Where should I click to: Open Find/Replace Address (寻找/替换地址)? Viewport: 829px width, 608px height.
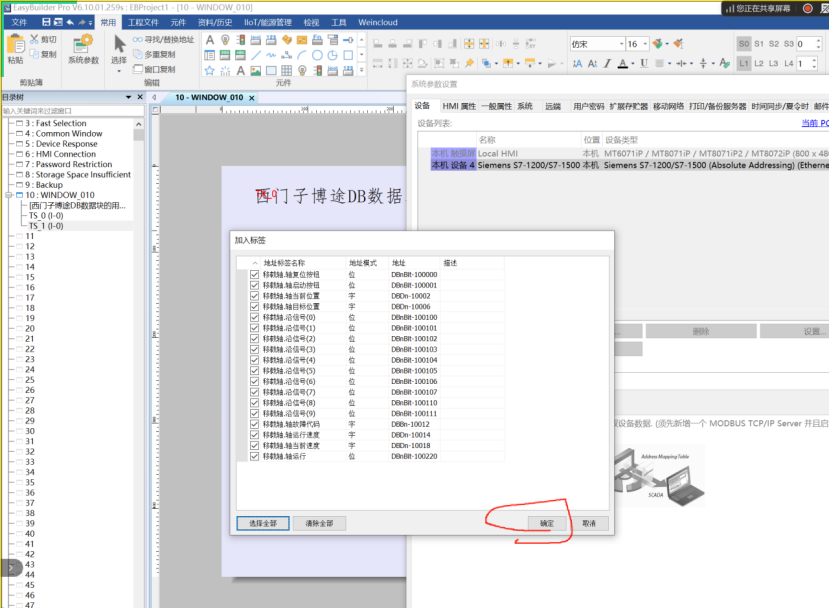163,40
